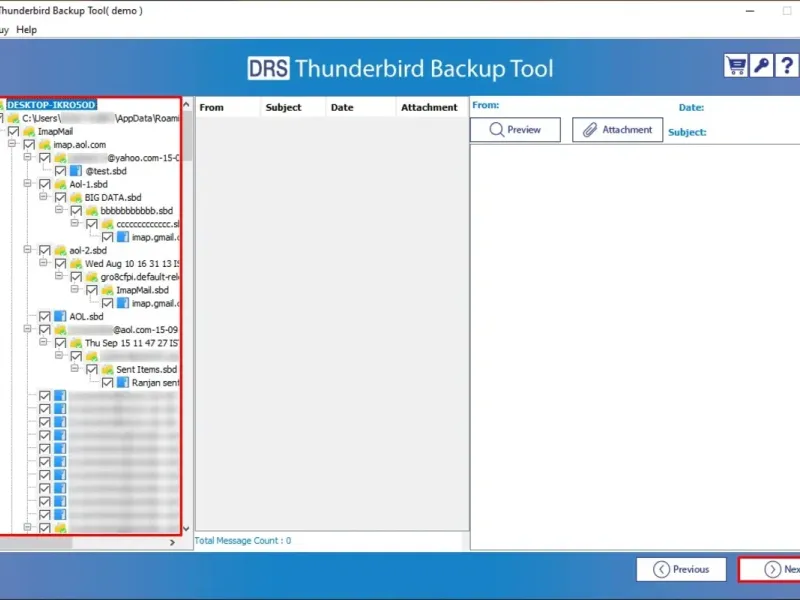This screenshot has width=800, height=600.
Task: Collapse the imap.aol.com tree node
Action: tap(12, 144)
